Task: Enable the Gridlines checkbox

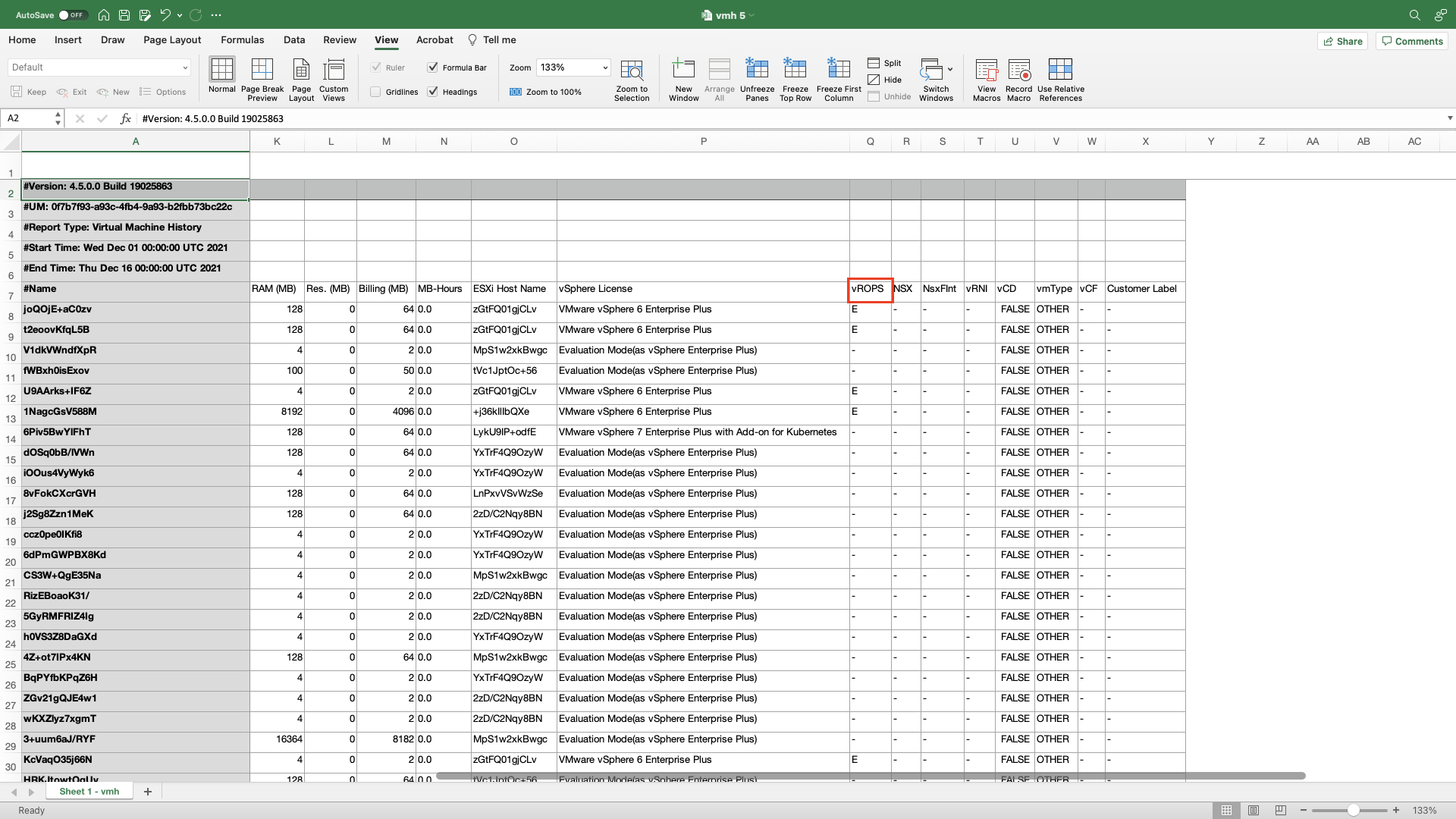Action: pyautogui.click(x=375, y=92)
